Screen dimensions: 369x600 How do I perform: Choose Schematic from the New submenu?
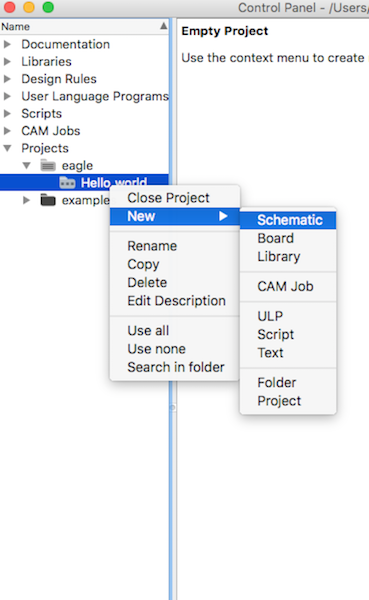[x=288, y=220]
